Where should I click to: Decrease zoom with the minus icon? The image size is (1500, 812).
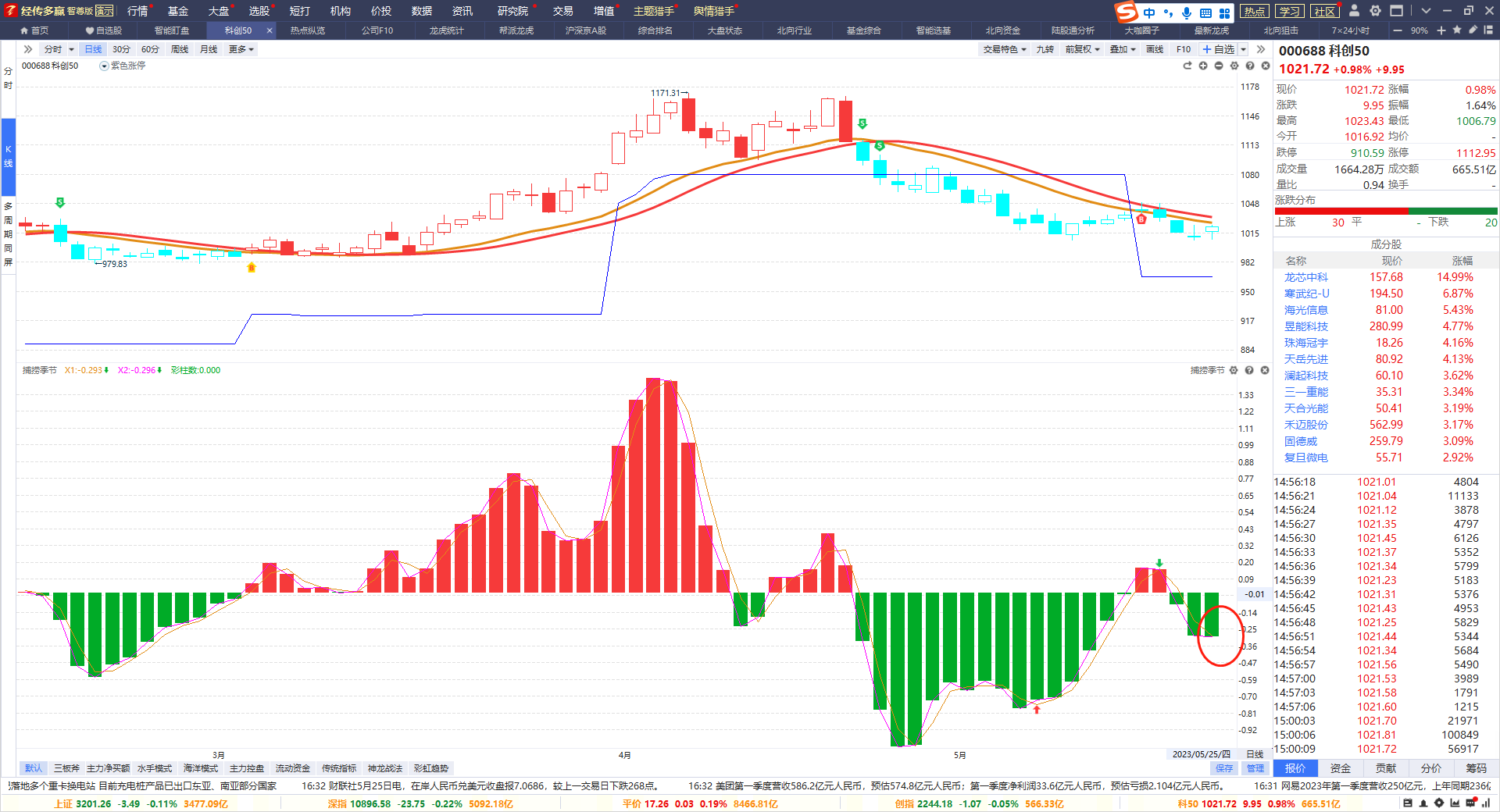1398,30
